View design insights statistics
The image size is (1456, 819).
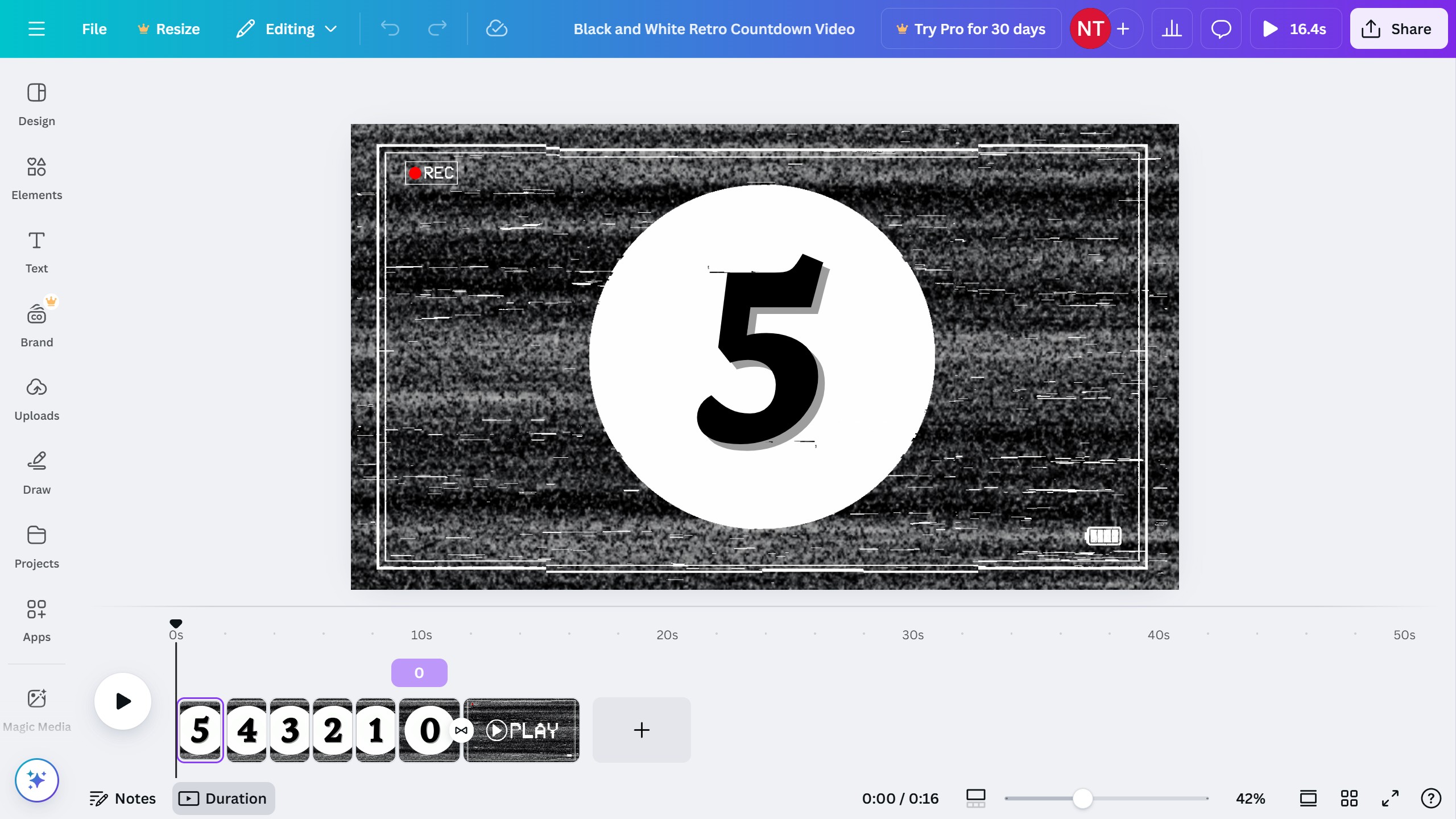(x=1172, y=28)
